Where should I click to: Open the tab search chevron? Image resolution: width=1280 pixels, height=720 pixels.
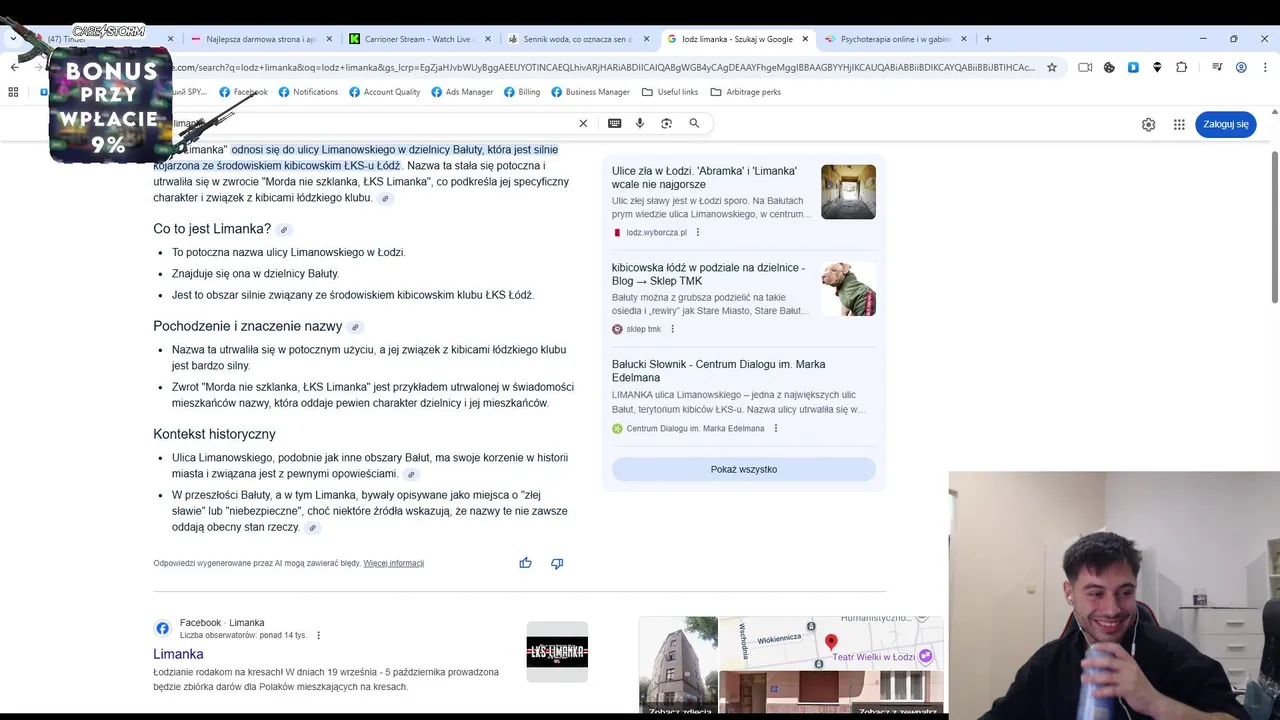(x=13, y=39)
